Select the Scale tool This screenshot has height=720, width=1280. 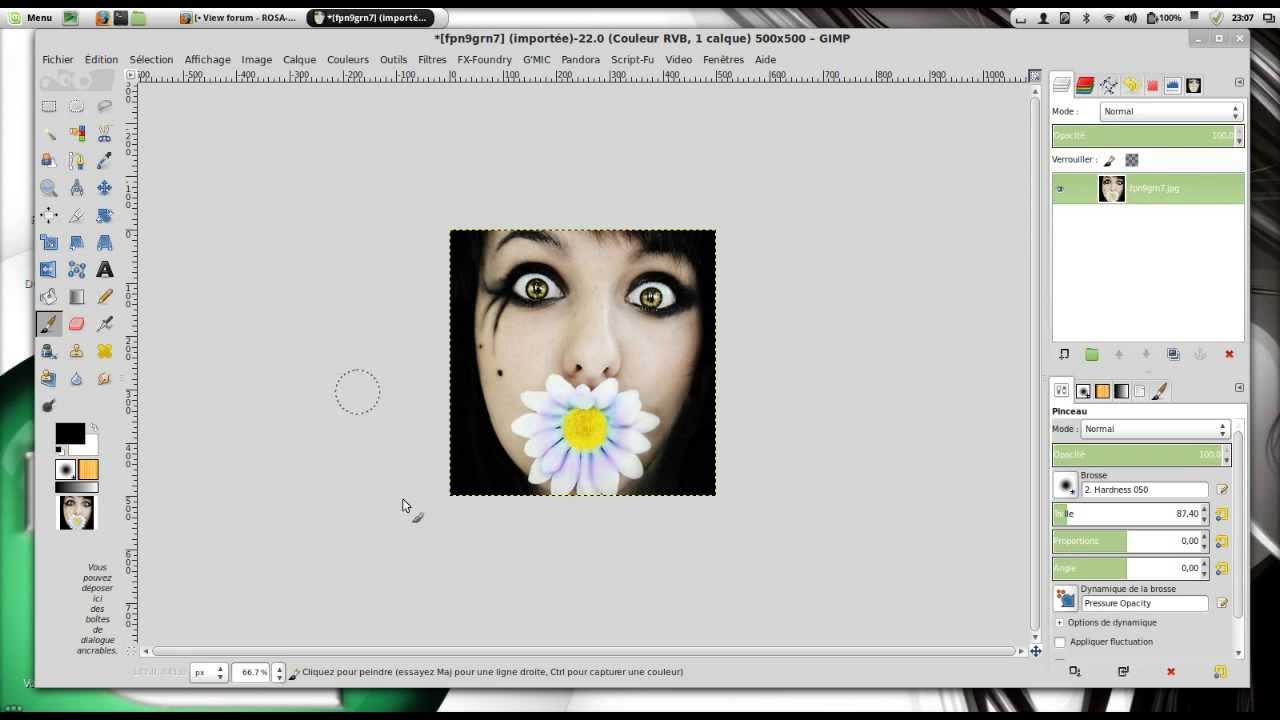(x=48, y=242)
